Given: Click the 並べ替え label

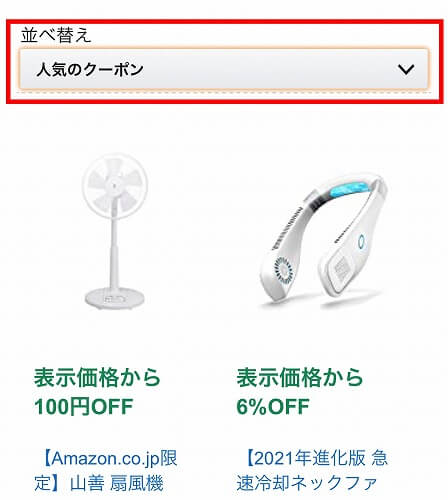Looking at the screenshot, I should pos(56,35).
